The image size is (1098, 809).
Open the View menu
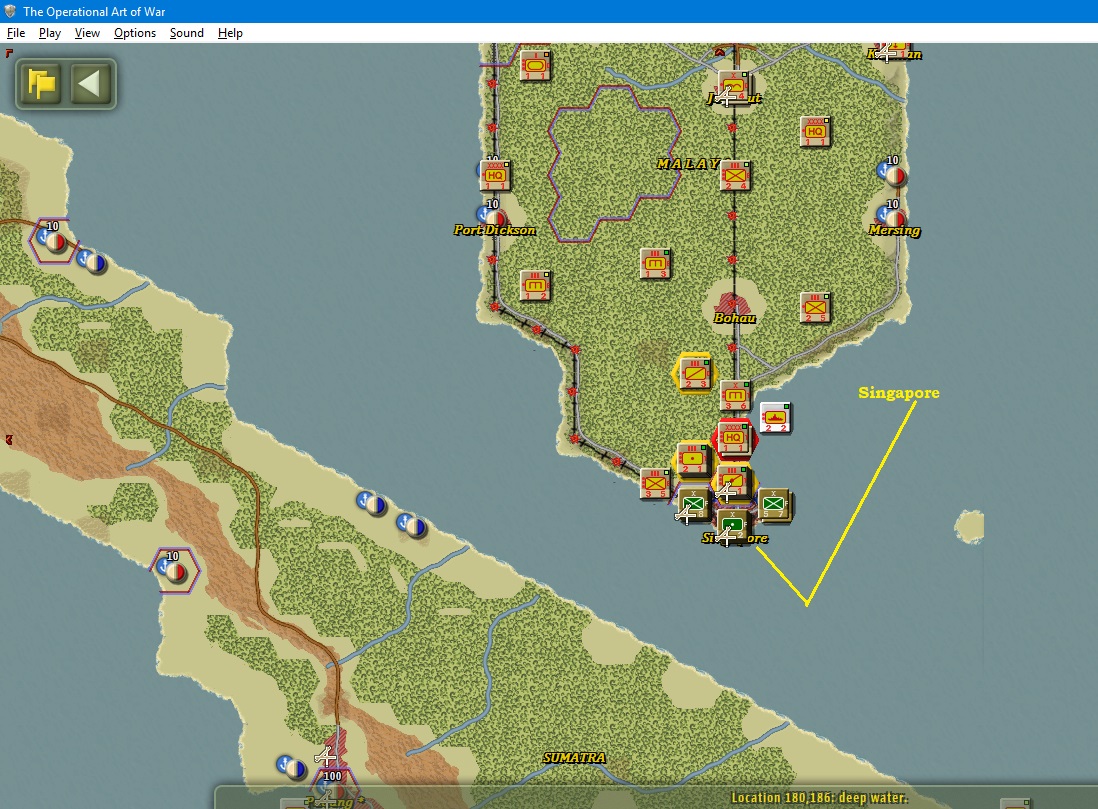tap(88, 33)
